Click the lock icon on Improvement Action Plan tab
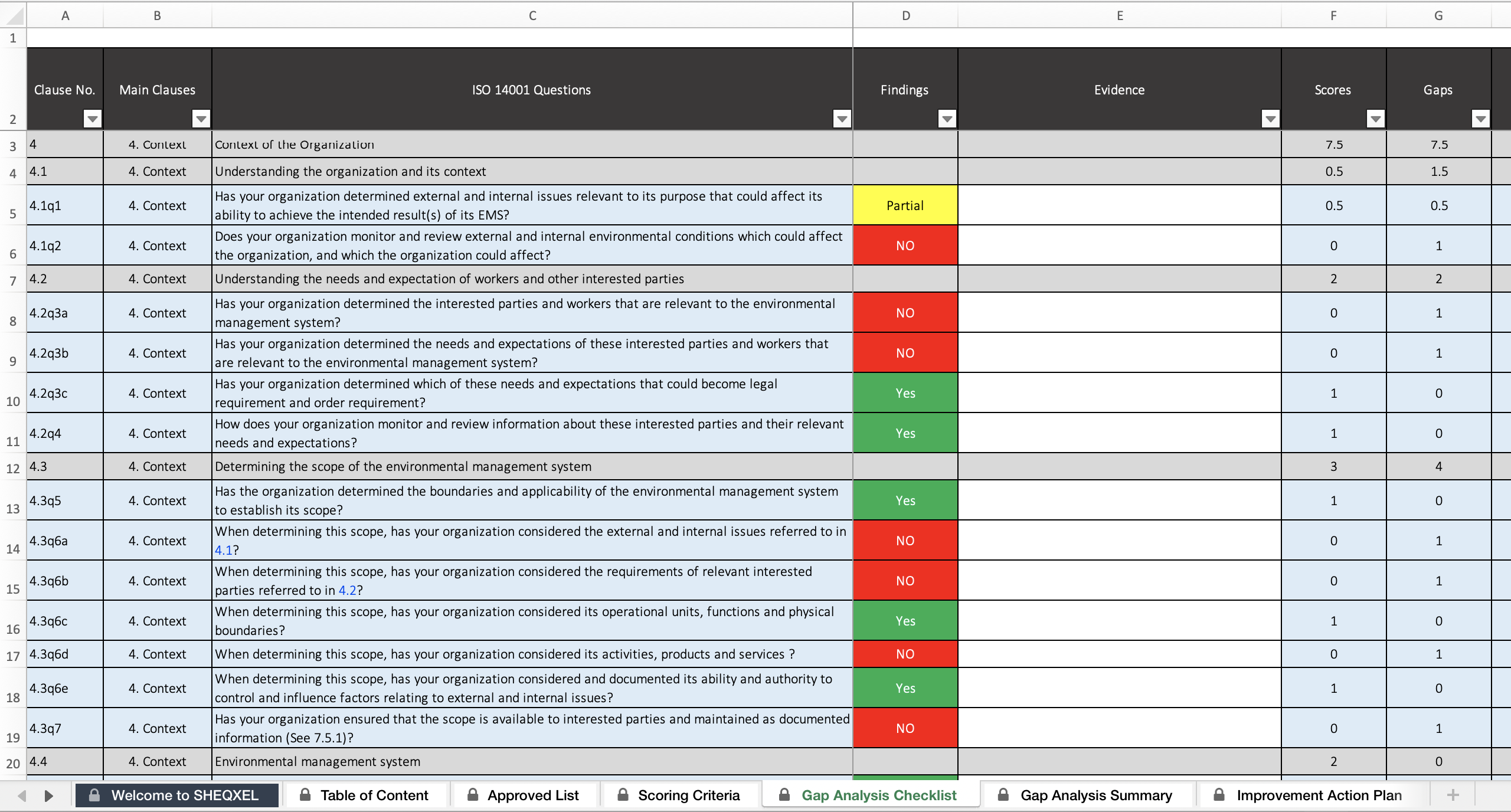The width and height of the screenshot is (1511, 812). [x=1219, y=795]
